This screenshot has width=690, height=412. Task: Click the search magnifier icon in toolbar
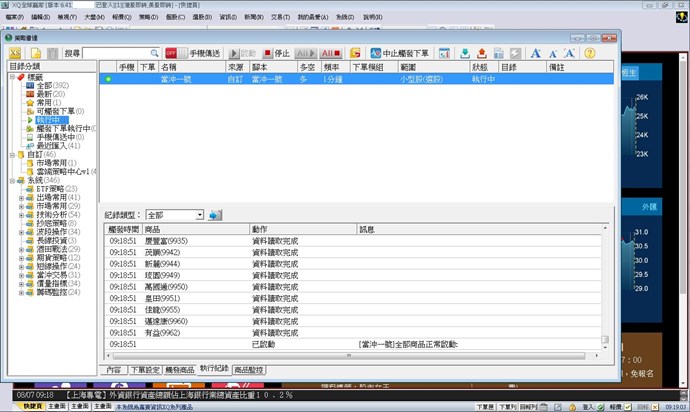(153, 52)
